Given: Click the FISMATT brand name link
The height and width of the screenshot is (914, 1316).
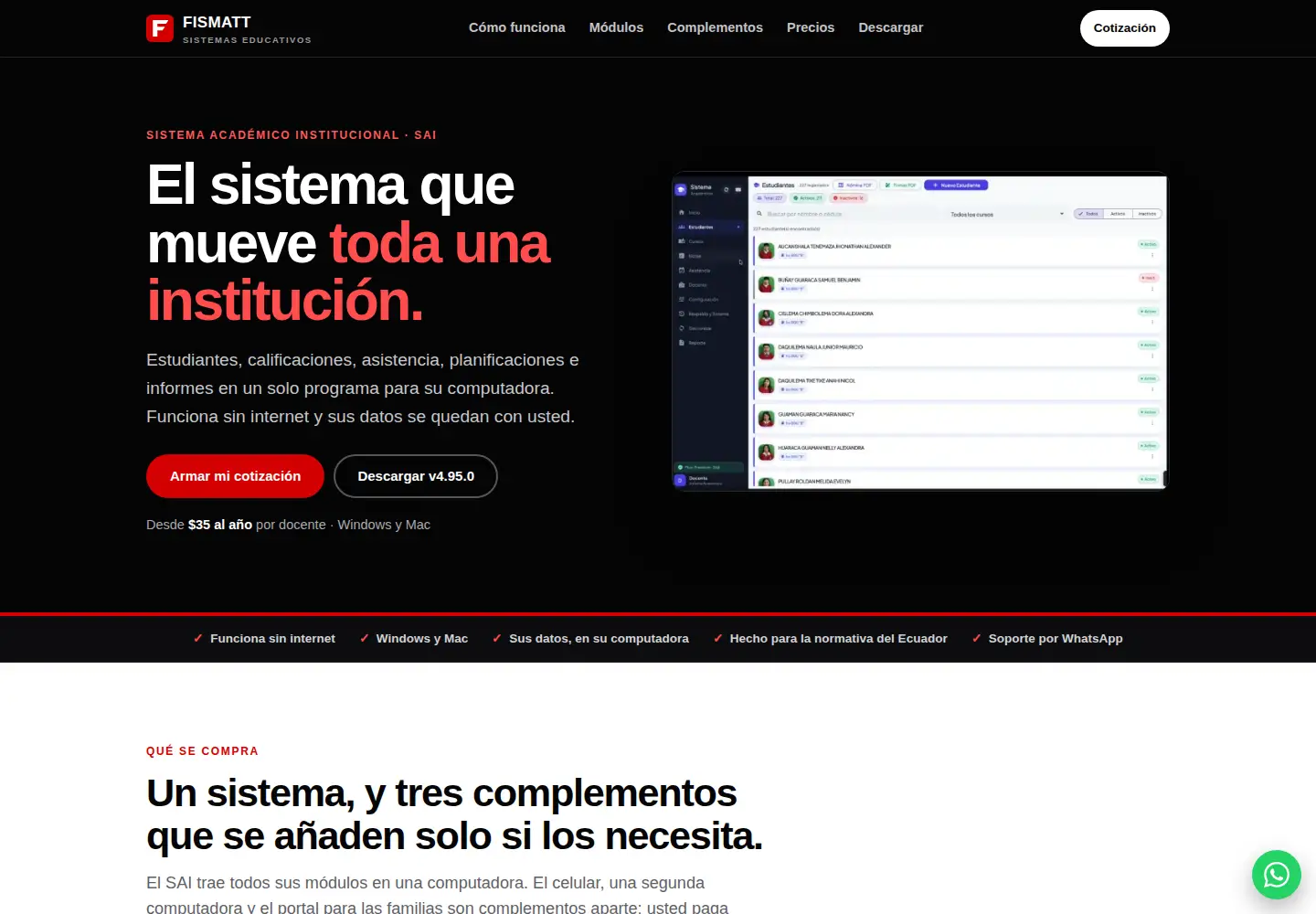Looking at the screenshot, I should pos(217,22).
